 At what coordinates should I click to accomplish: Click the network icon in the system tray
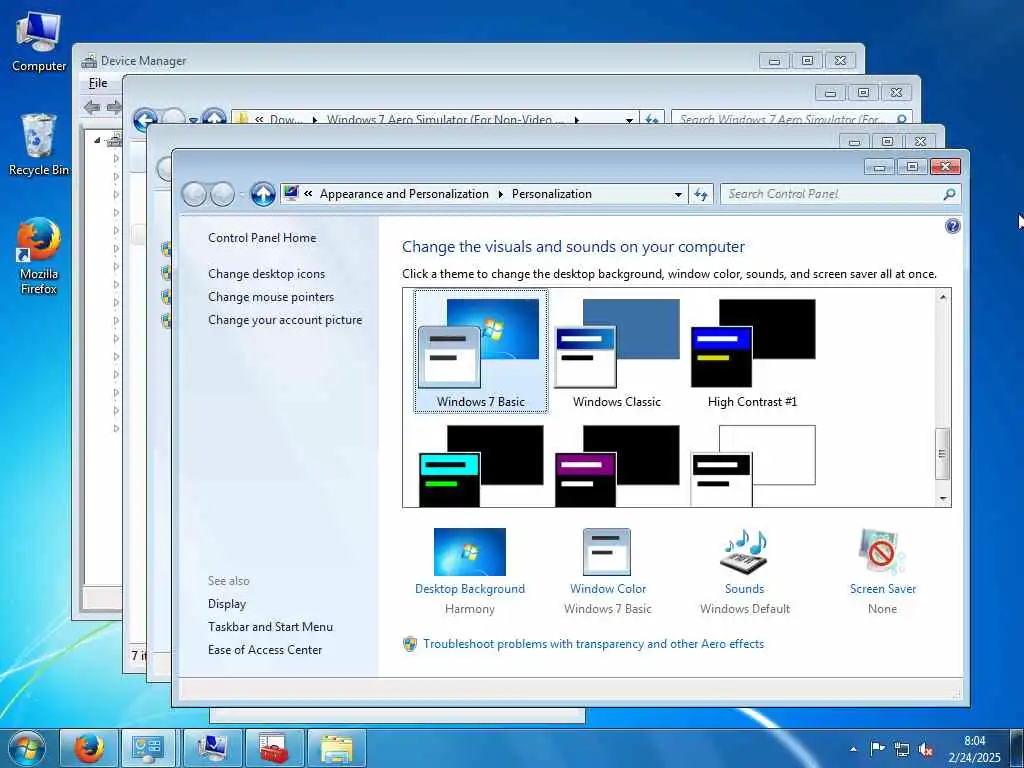point(902,749)
